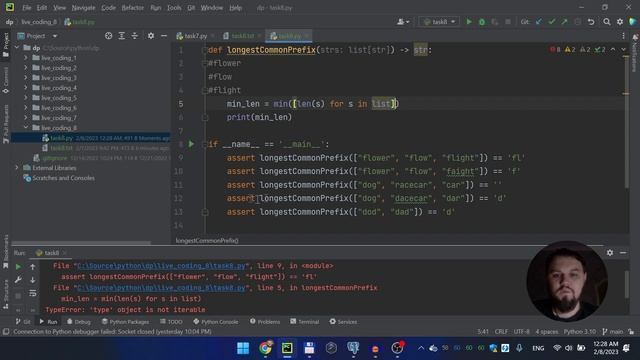Start debugging with the green bug icon
640x360 pixels.
coord(482,22)
